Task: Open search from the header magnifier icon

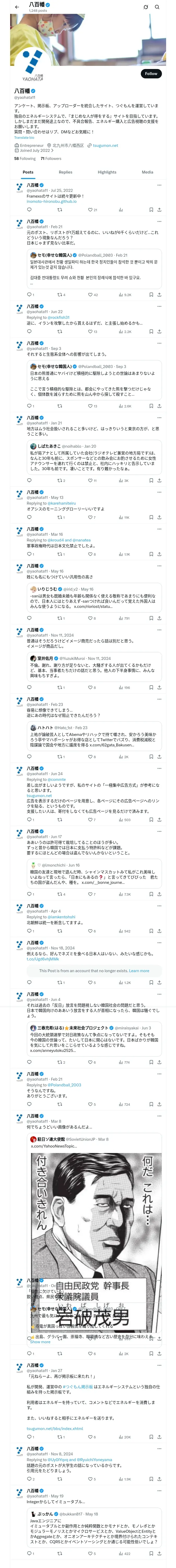Action: pyautogui.click(x=157, y=7)
